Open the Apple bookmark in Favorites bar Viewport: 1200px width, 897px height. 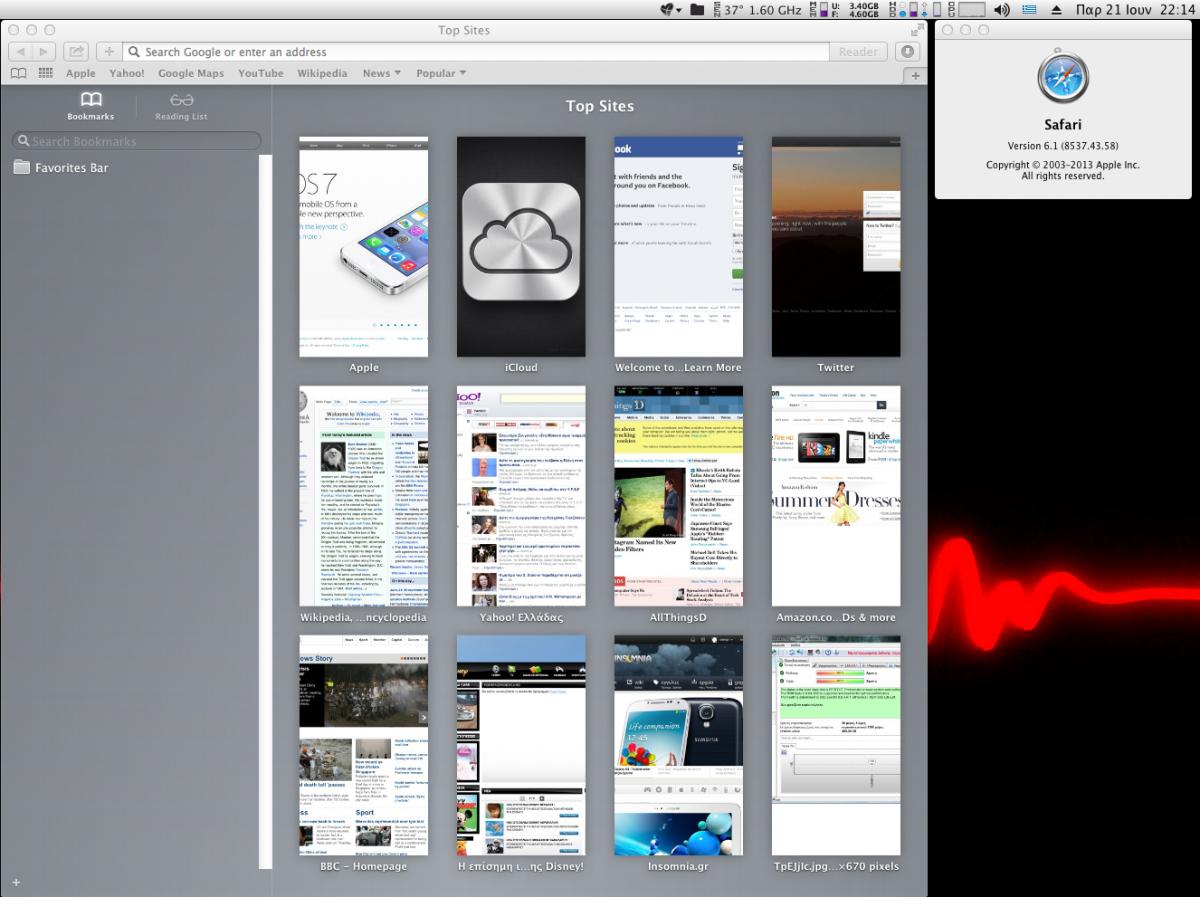(x=81, y=73)
